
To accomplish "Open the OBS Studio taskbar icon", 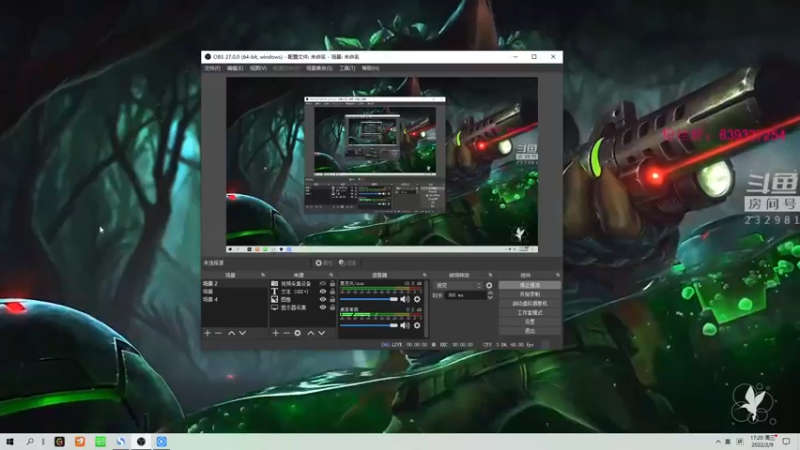I will click(x=141, y=442).
